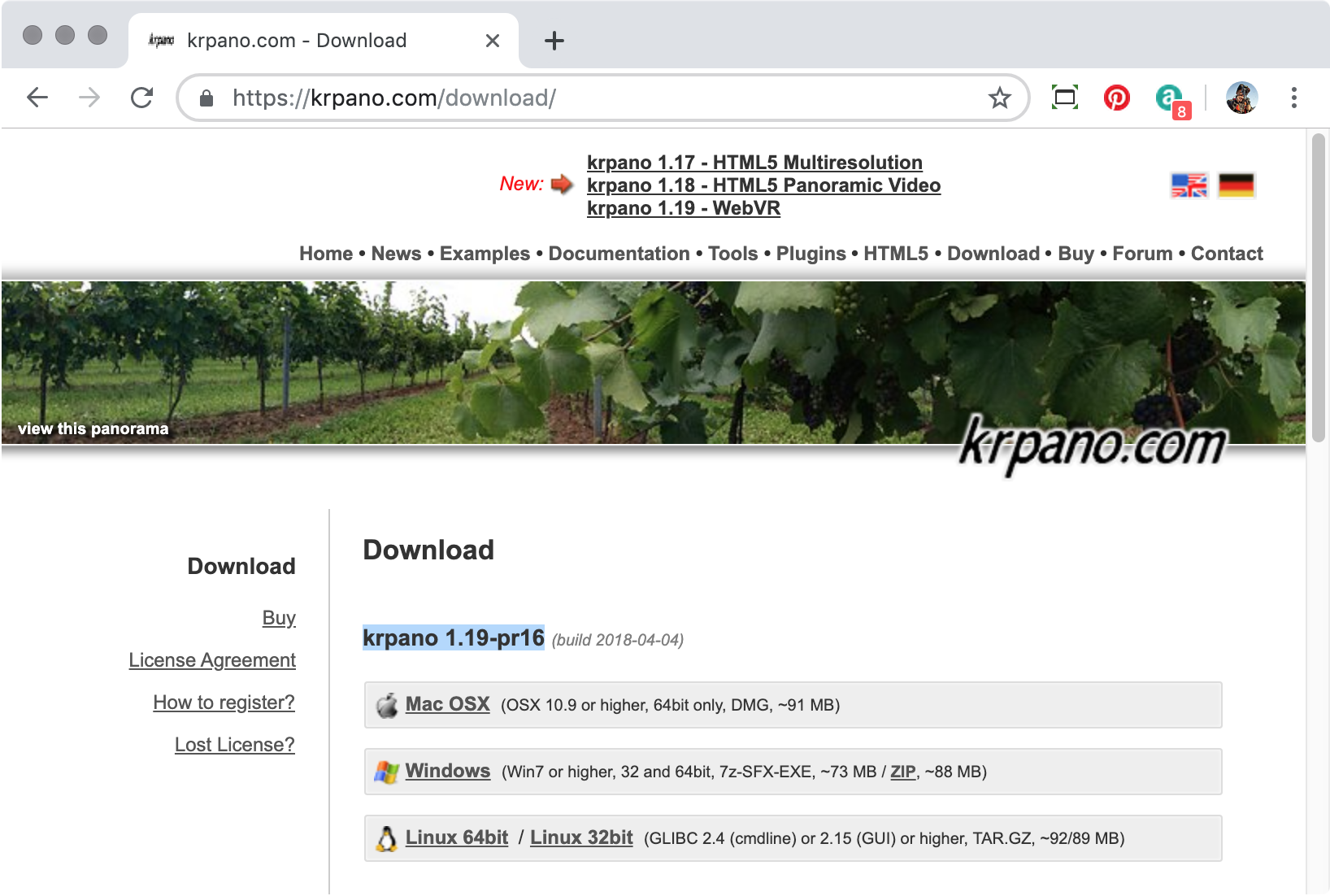
Task: Go to Home in the navigation menu
Action: click(x=326, y=254)
